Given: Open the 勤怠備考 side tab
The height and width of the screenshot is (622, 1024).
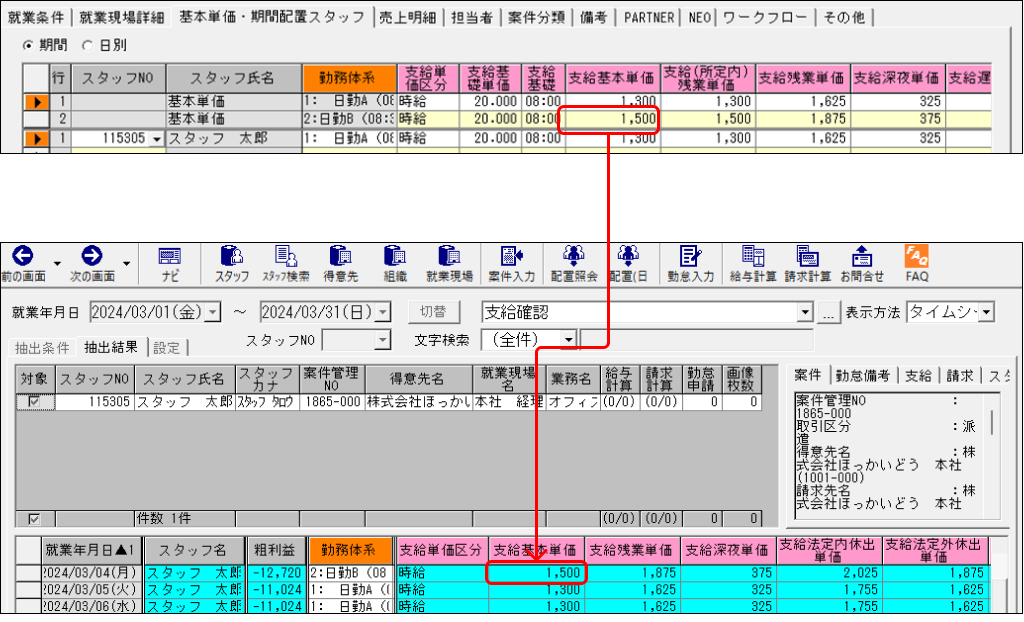Looking at the screenshot, I should pyautogui.click(x=863, y=376).
